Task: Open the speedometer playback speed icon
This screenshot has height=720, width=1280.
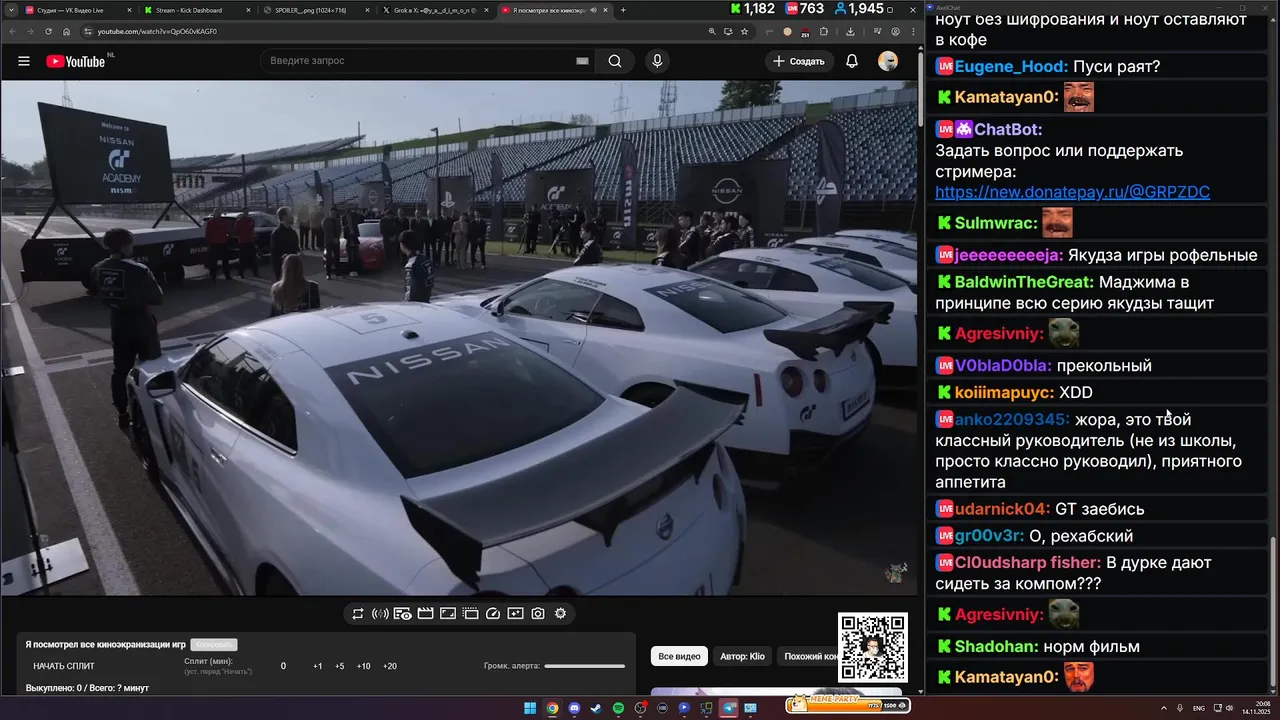Action: click(x=493, y=614)
